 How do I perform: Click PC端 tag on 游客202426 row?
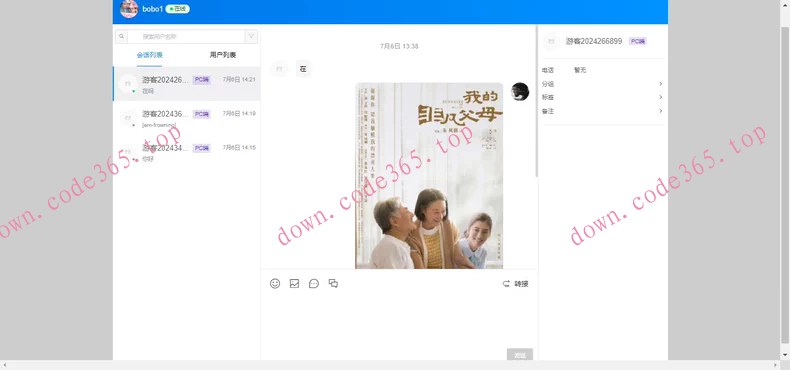point(202,80)
